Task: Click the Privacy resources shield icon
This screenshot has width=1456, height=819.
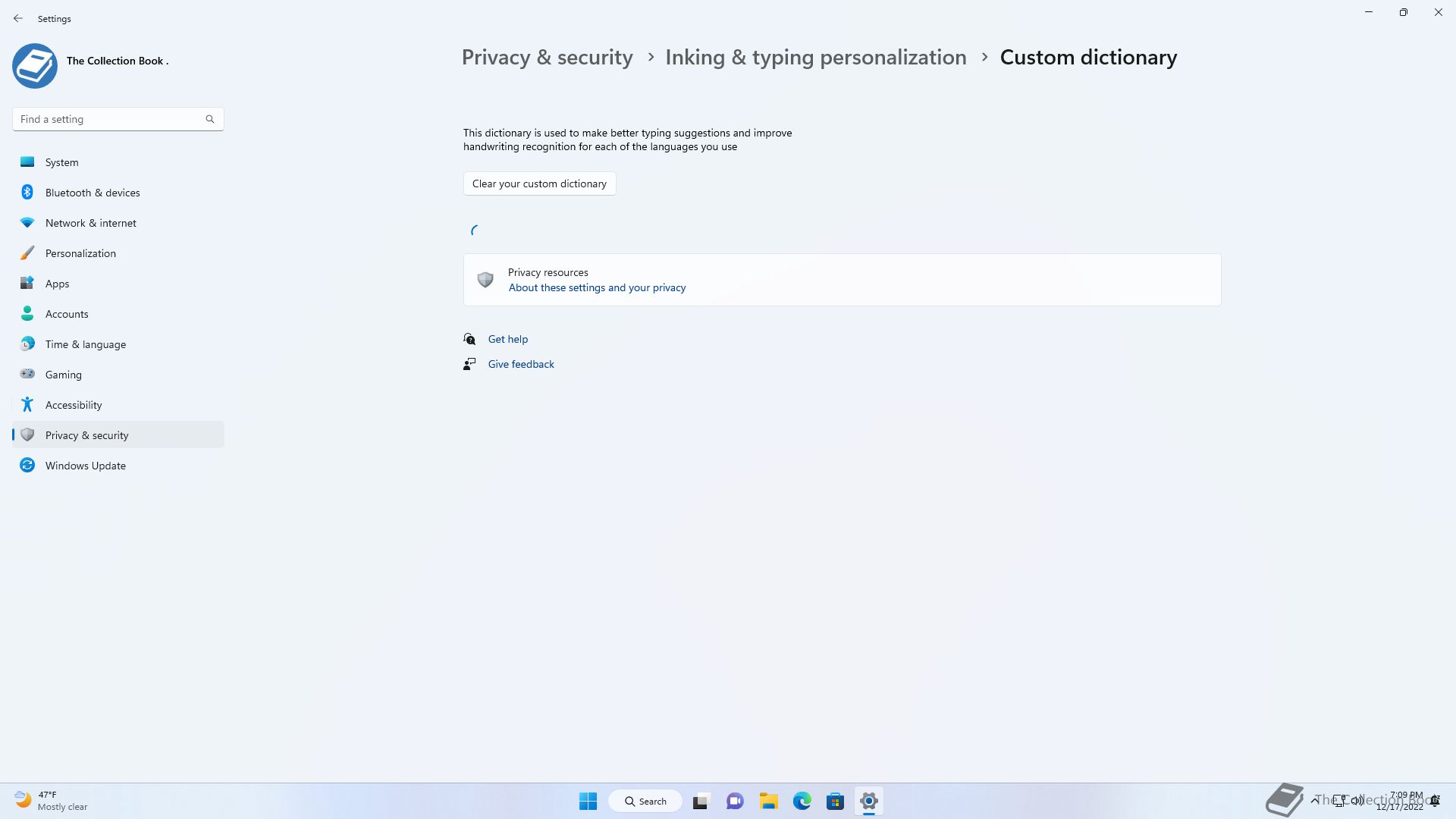Action: tap(485, 280)
